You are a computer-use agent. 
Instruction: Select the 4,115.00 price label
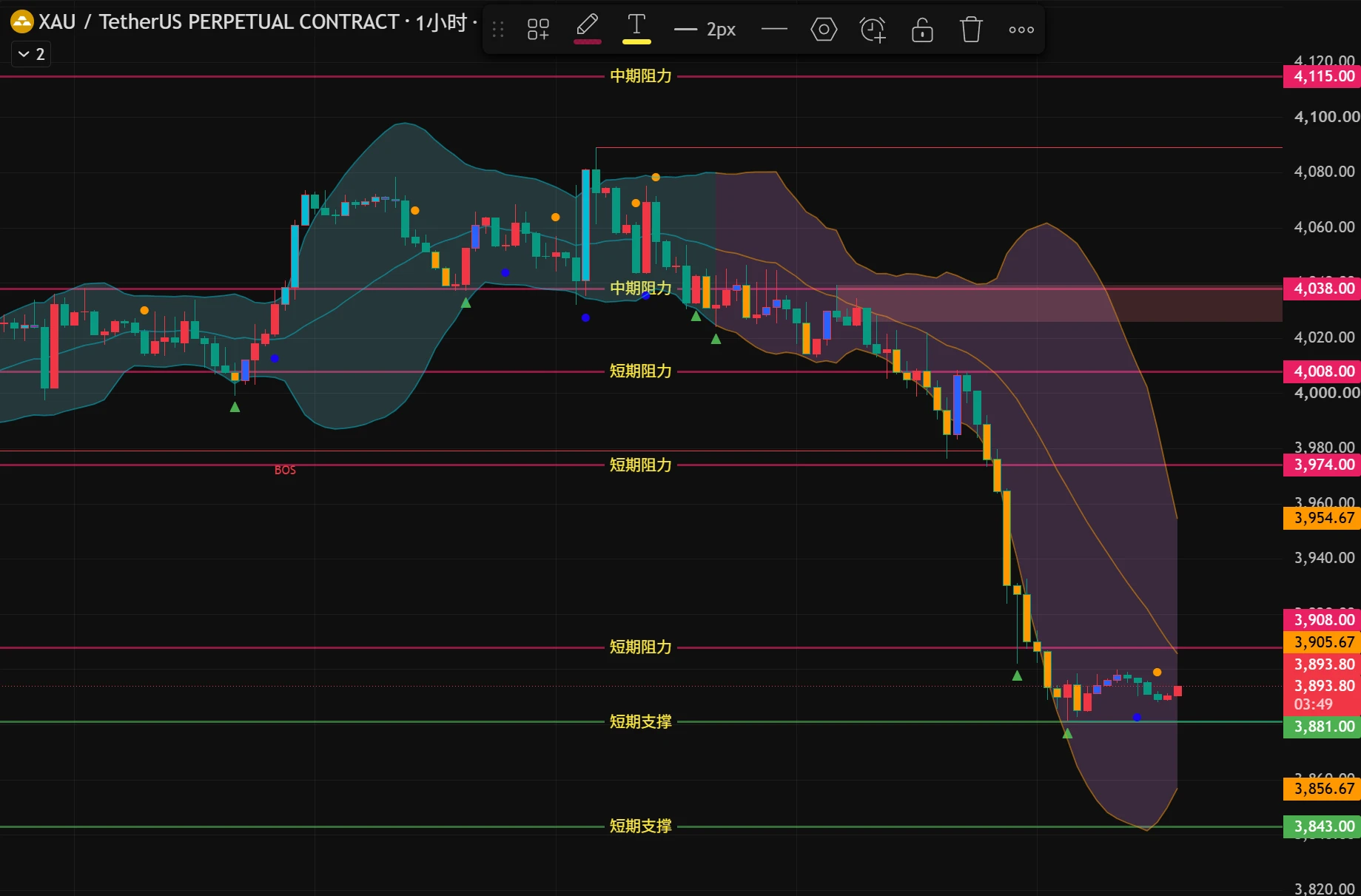click(1322, 76)
